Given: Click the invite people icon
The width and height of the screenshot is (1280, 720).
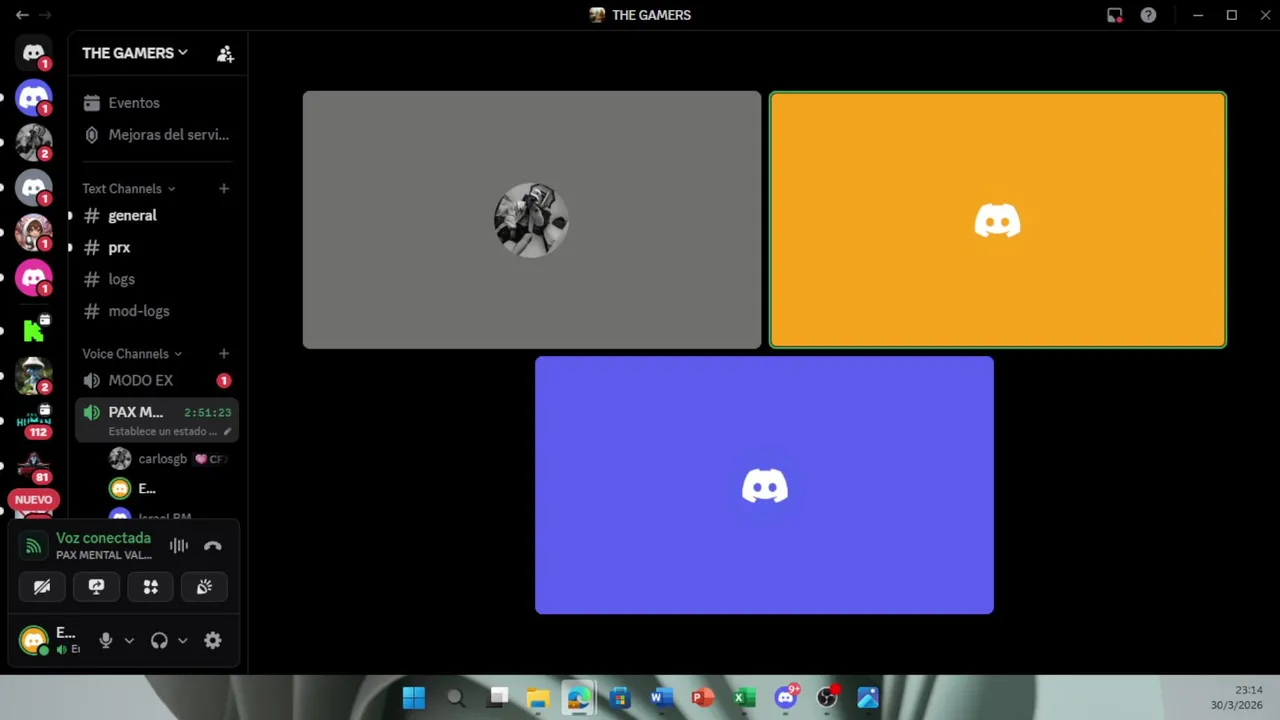Looking at the screenshot, I should [x=225, y=53].
